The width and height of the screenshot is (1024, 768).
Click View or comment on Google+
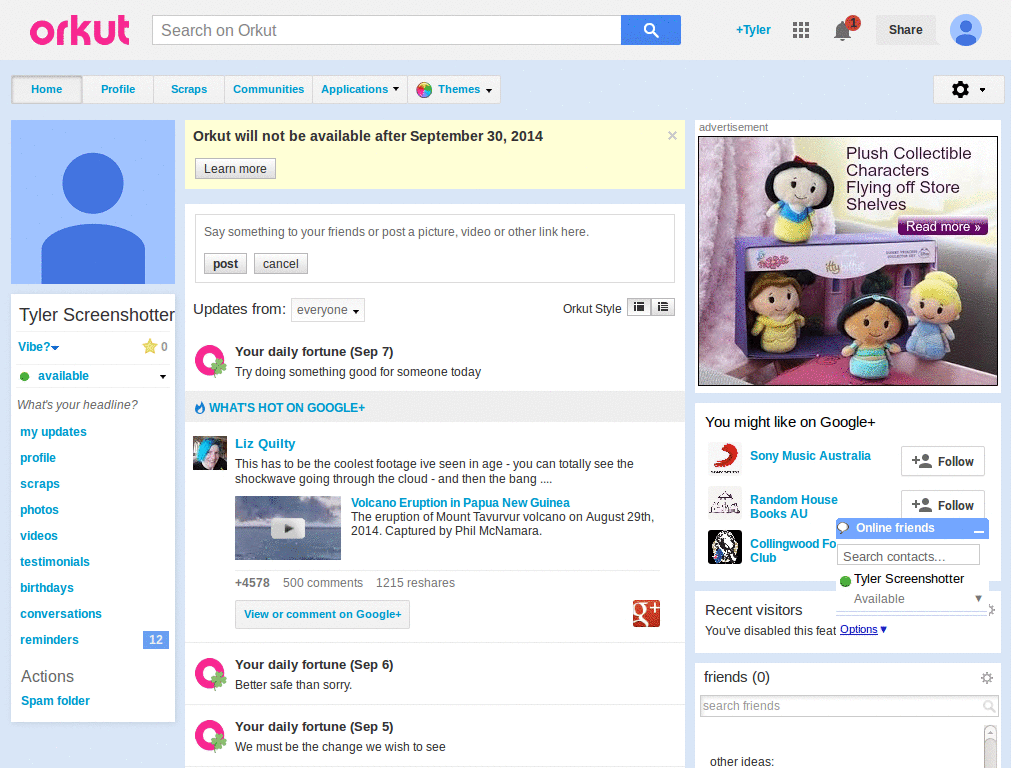(322, 615)
